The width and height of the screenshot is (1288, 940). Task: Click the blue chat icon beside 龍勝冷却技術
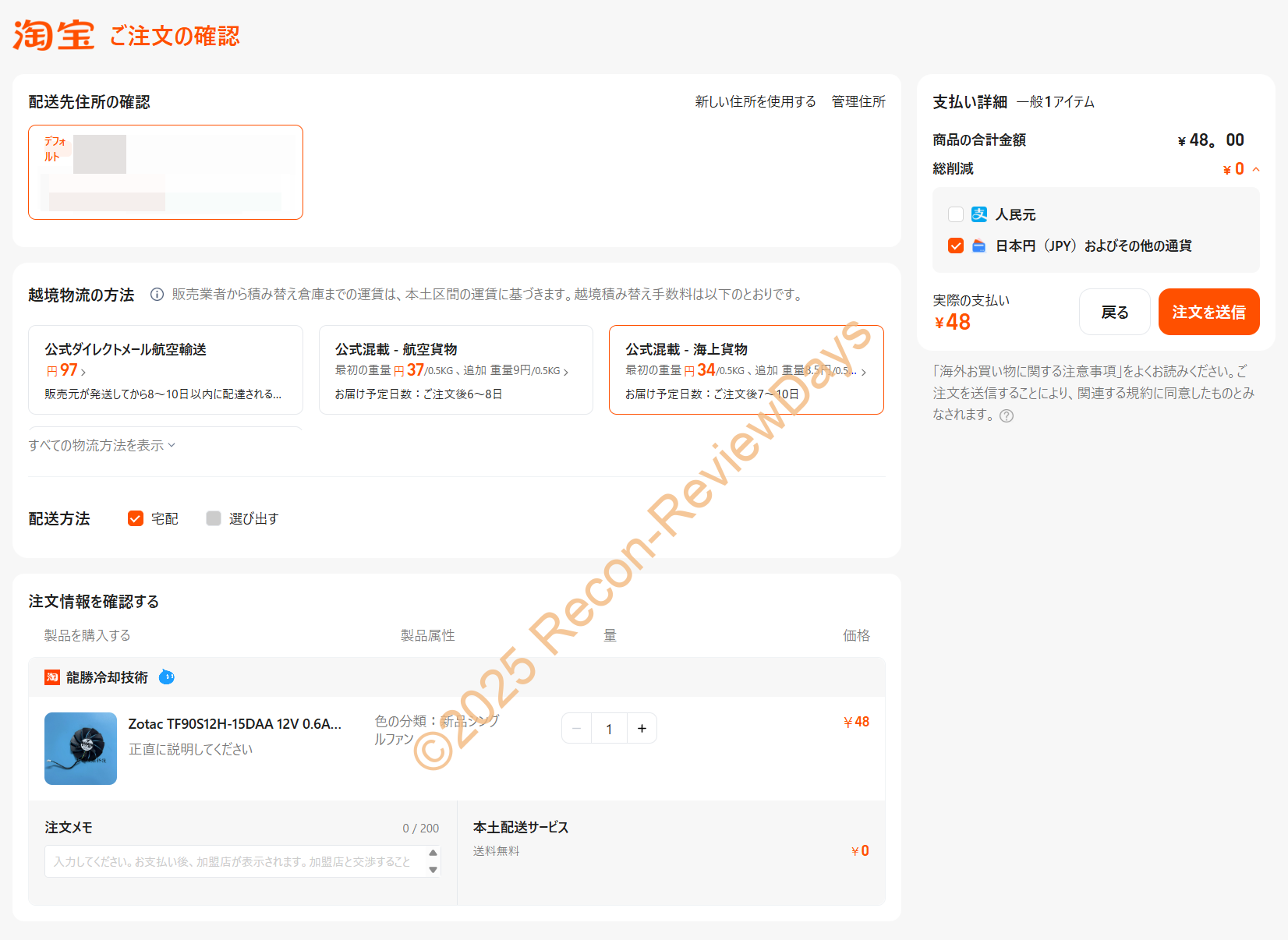click(x=167, y=677)
